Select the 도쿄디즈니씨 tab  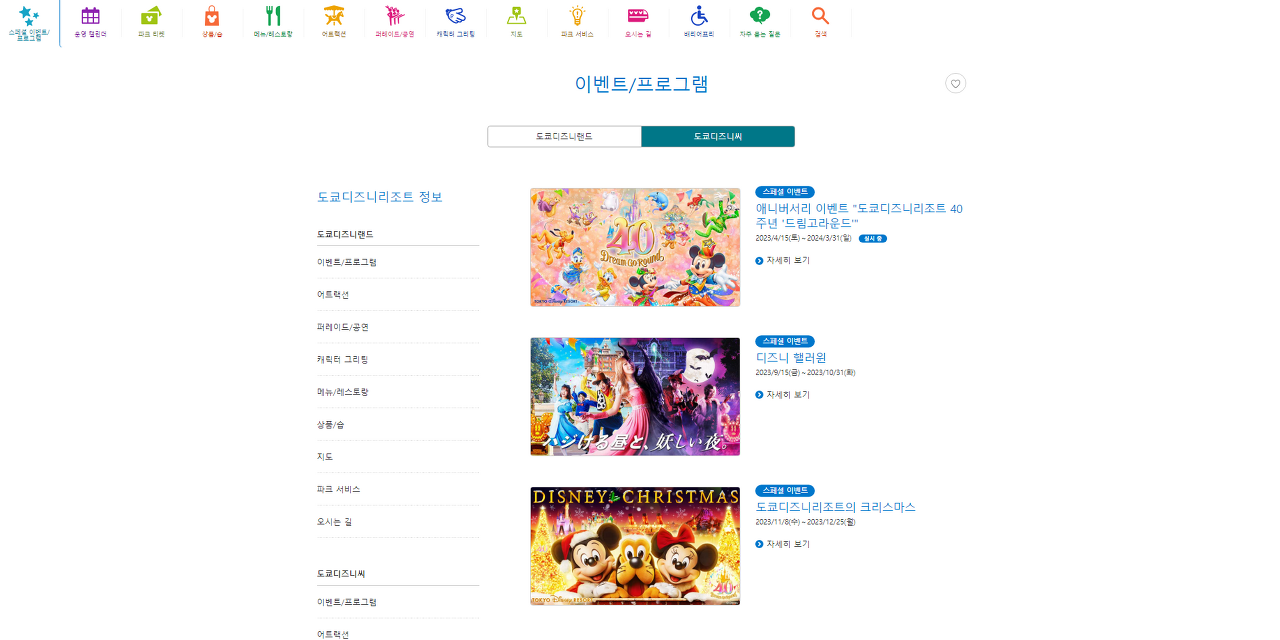pos(717,136)
